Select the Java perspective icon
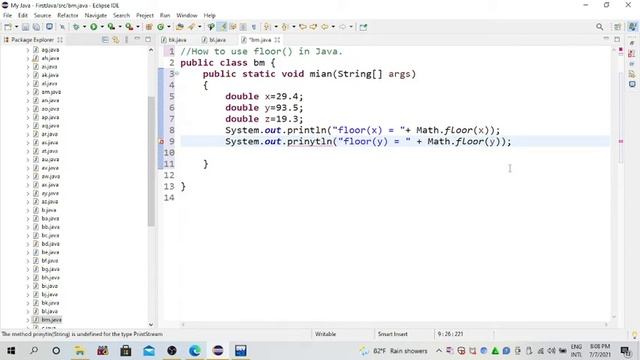This screenshot has width=640, height=360. tap(632, 27)
